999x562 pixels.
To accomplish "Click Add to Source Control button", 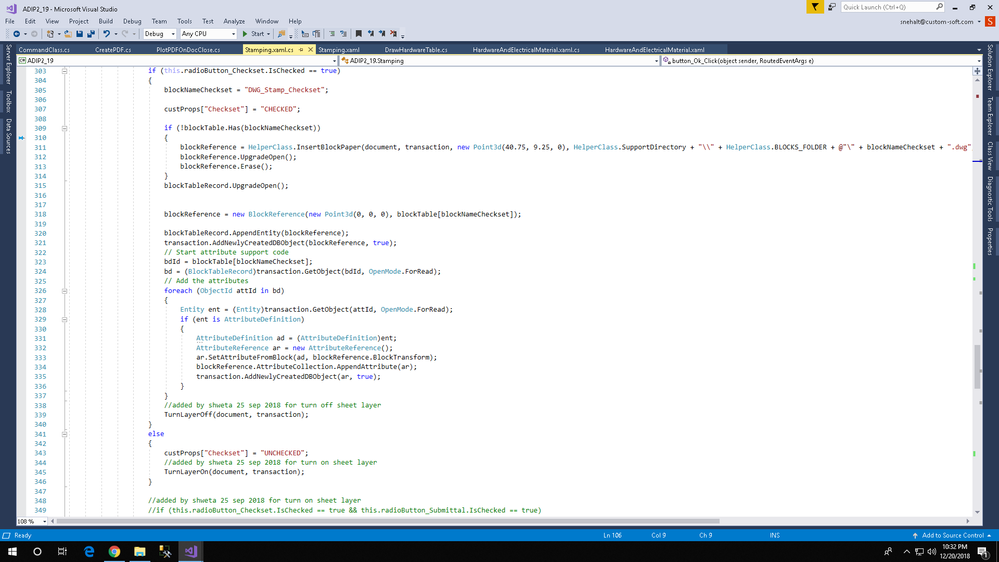I will tap(952, 535).
